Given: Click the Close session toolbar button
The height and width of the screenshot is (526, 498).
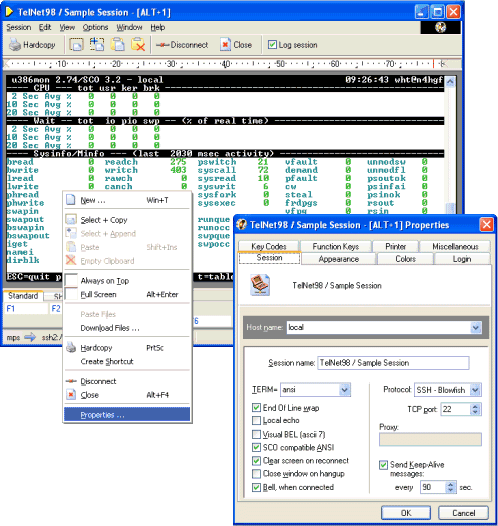Looking at the screenshot, I should (x=236, y=45).
